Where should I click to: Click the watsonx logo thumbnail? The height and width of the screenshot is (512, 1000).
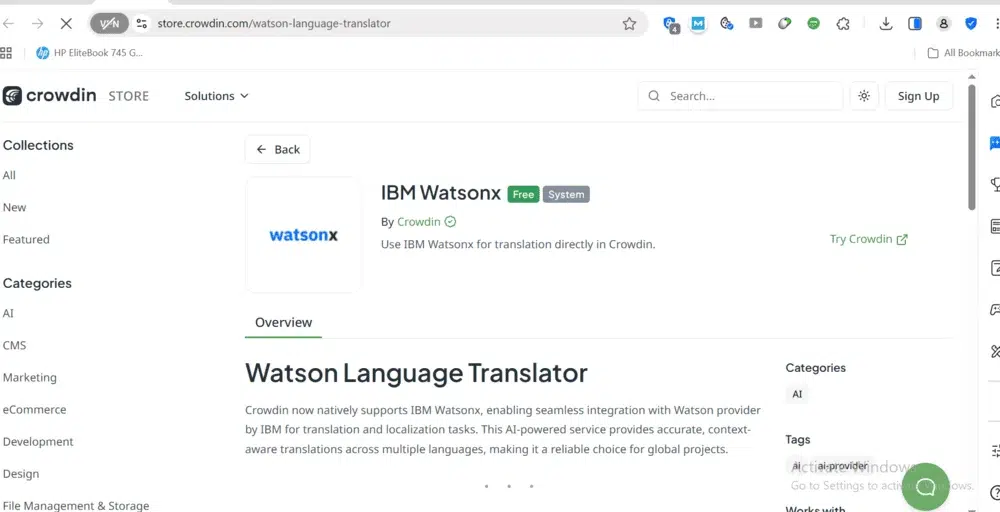tap(304, 235)
